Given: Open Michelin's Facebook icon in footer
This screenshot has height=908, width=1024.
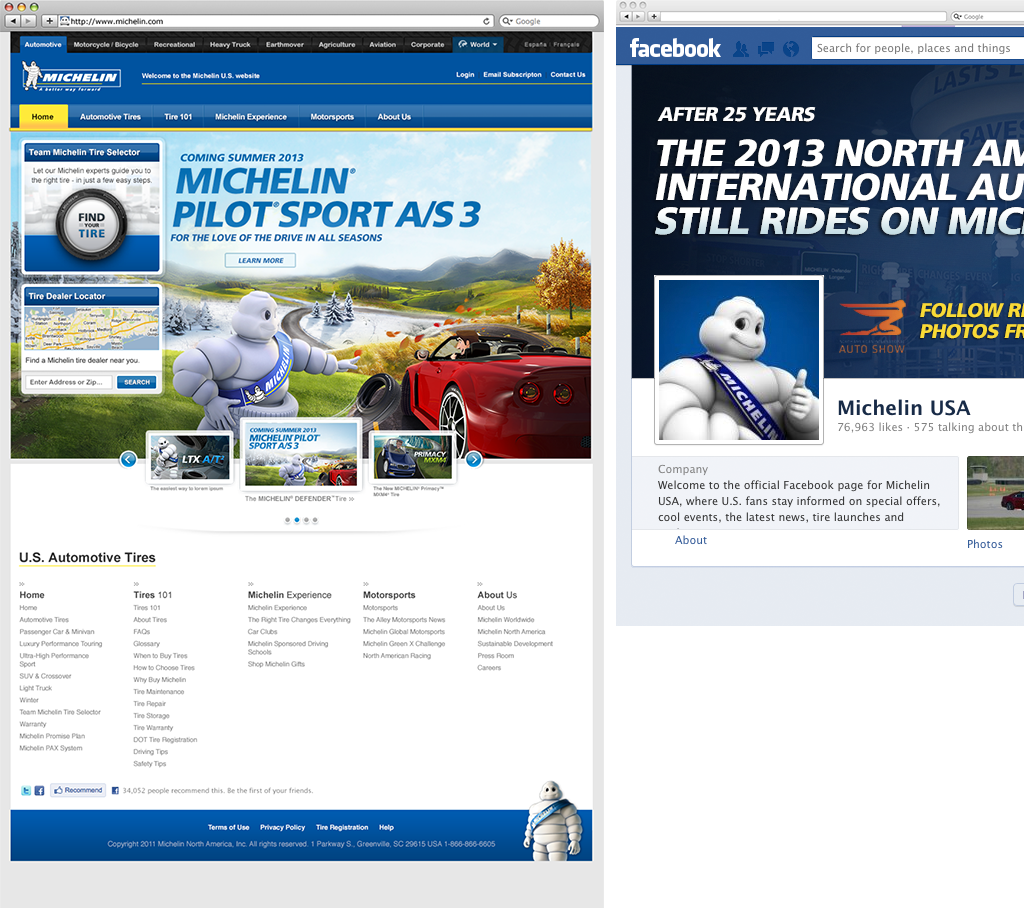Looking at the screenshot, I should click(39, 790).
